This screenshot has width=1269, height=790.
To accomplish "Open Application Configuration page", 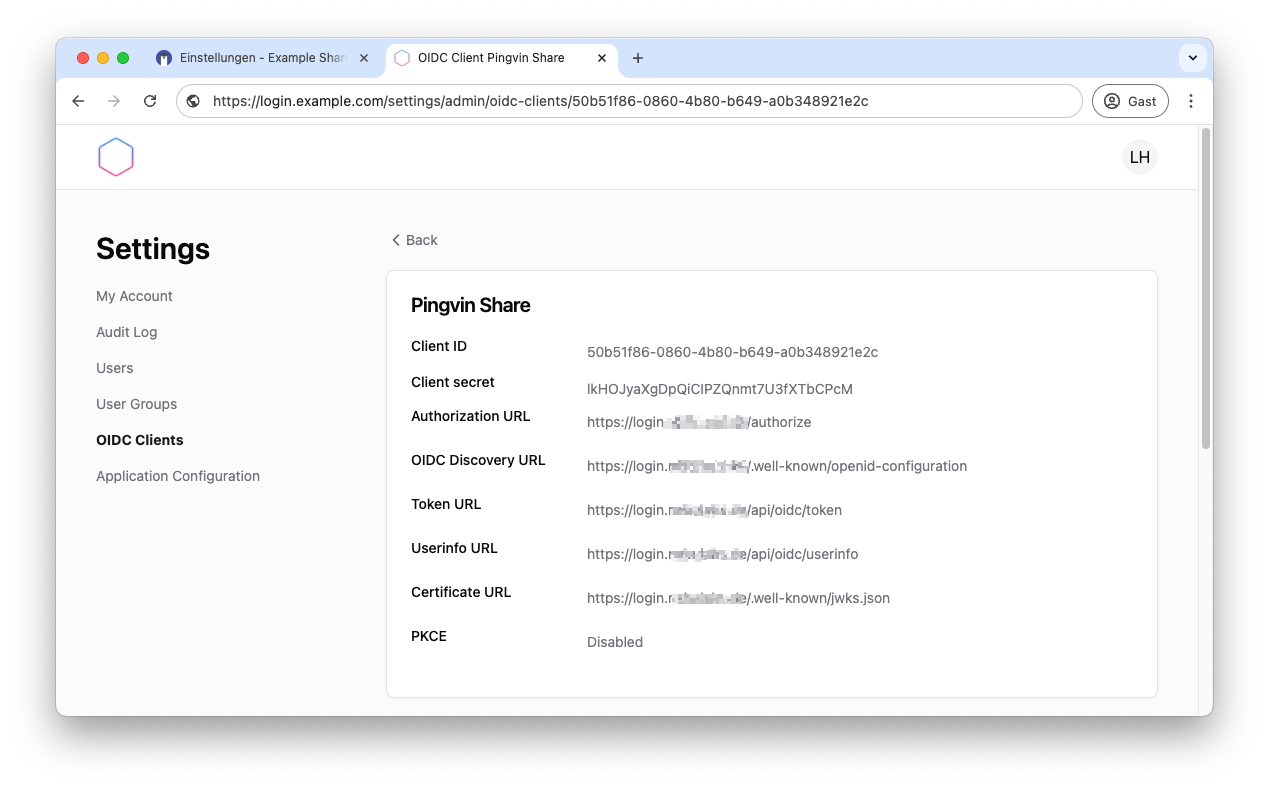I will (x=178, y=476).
